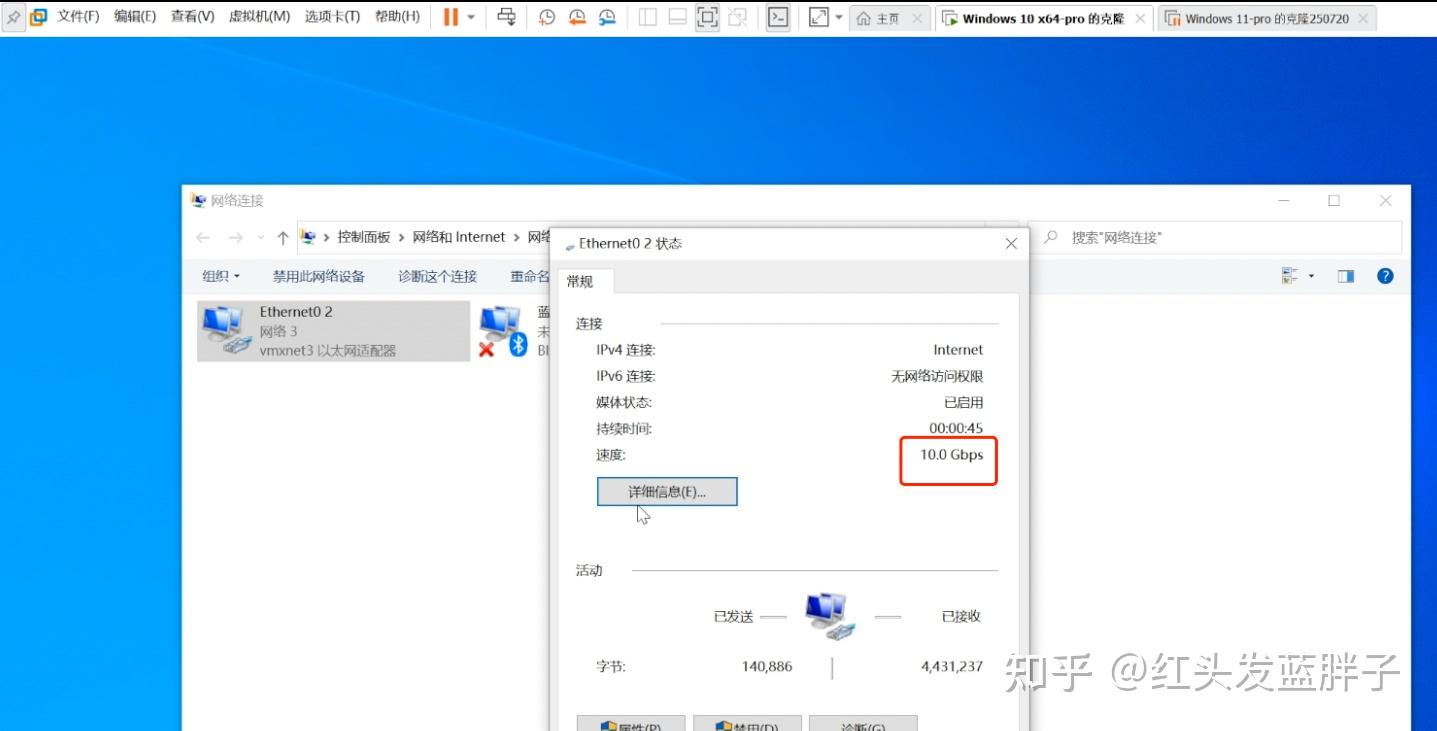Screen dimensions: 1437x731
Task: Go back in the 网络连接 window
Action: (x=203, y=237)
